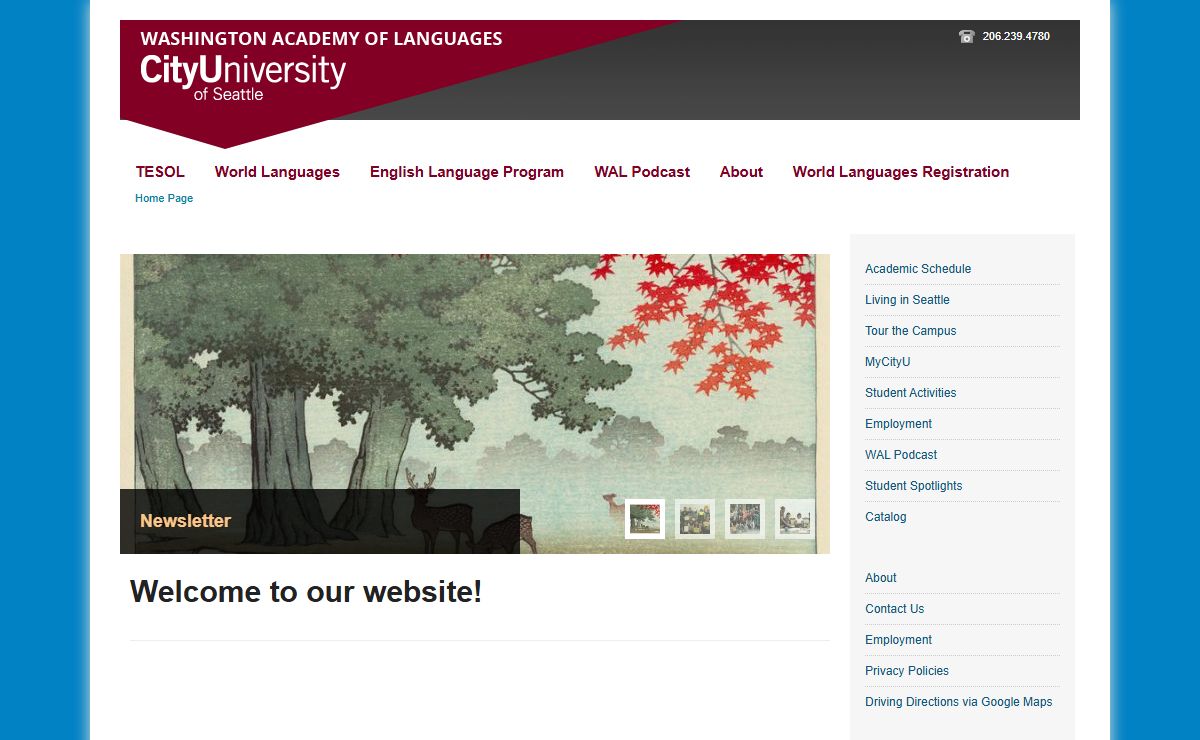Open the Tour the Campus link
Viewport: 1200px width, 740px height.
[x=911, y=331]
